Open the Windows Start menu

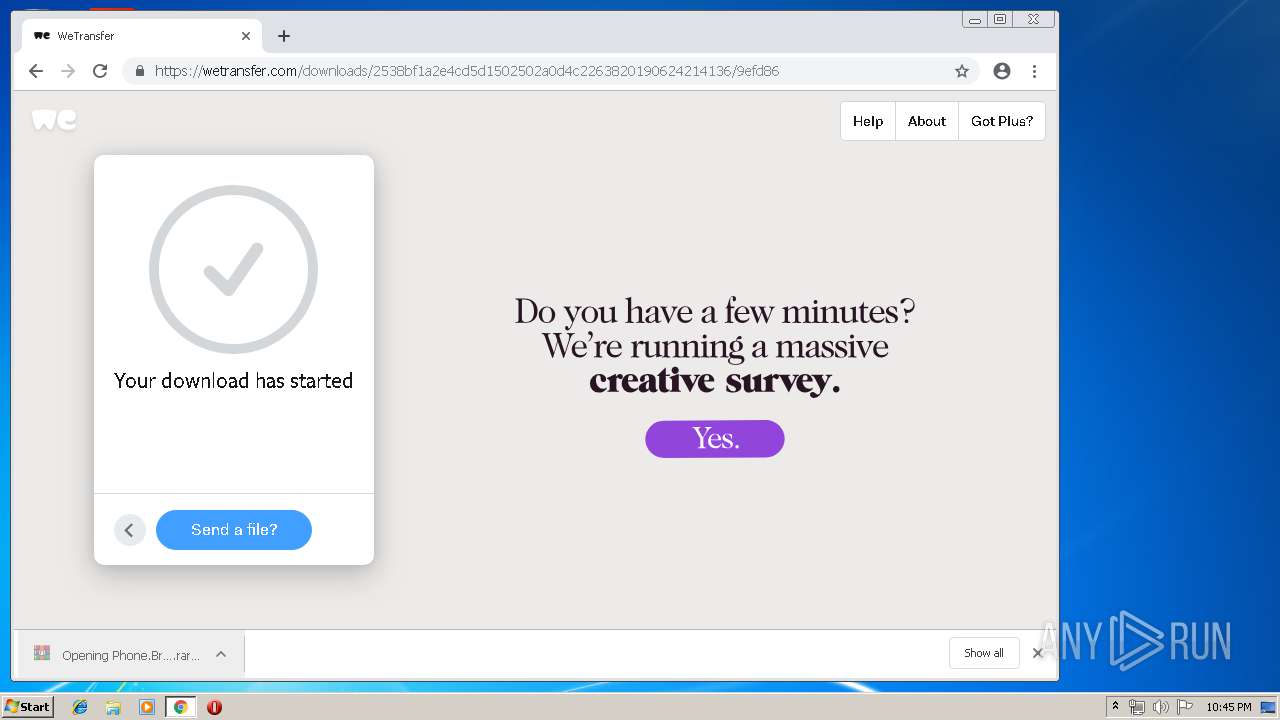coord(27,707)
